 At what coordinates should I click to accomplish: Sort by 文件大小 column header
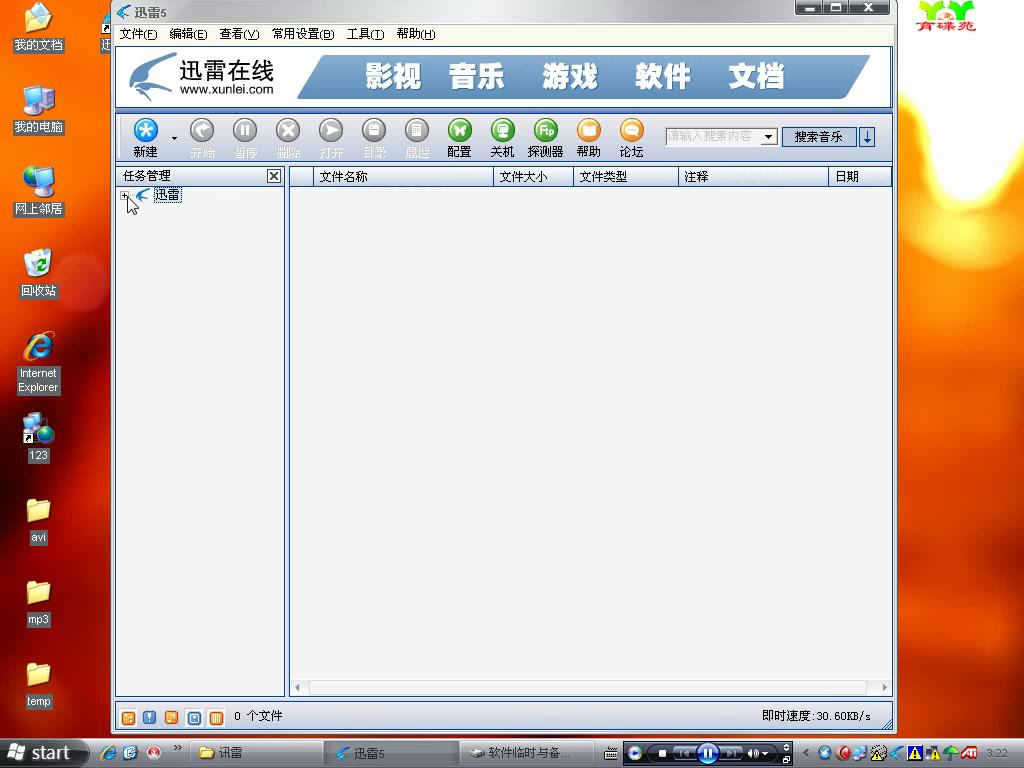pos(534,176)
